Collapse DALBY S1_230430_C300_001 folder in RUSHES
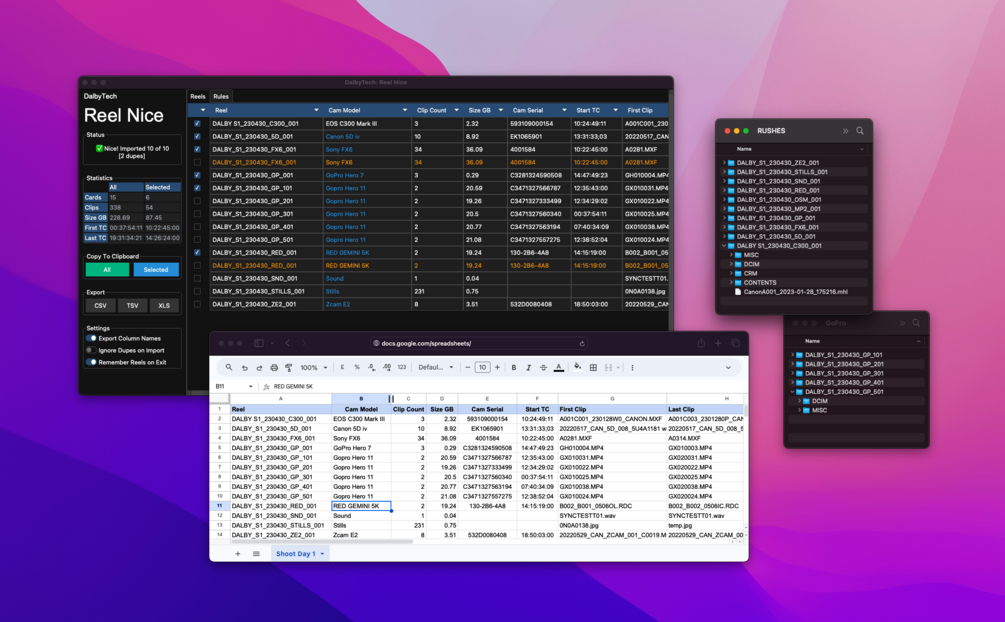Viewport: 1005px width, 622px height. [724, 246]
